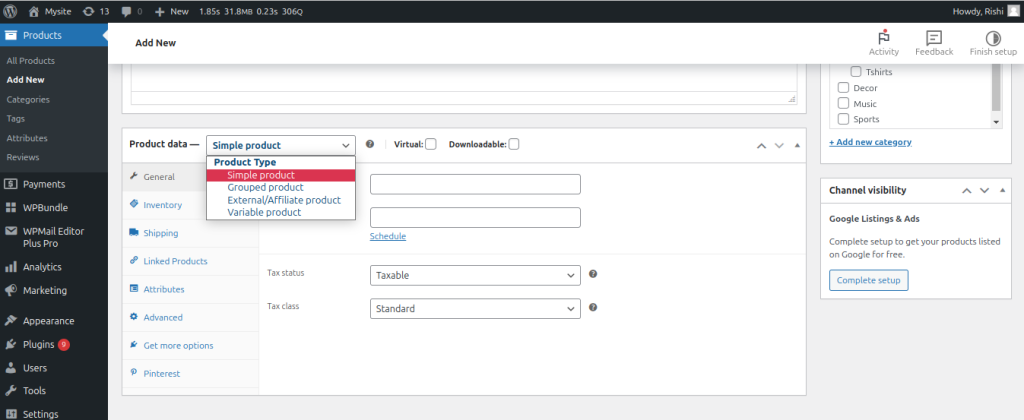Open the Pinterest tab
1024x420 pixels.
pos(191,373)
